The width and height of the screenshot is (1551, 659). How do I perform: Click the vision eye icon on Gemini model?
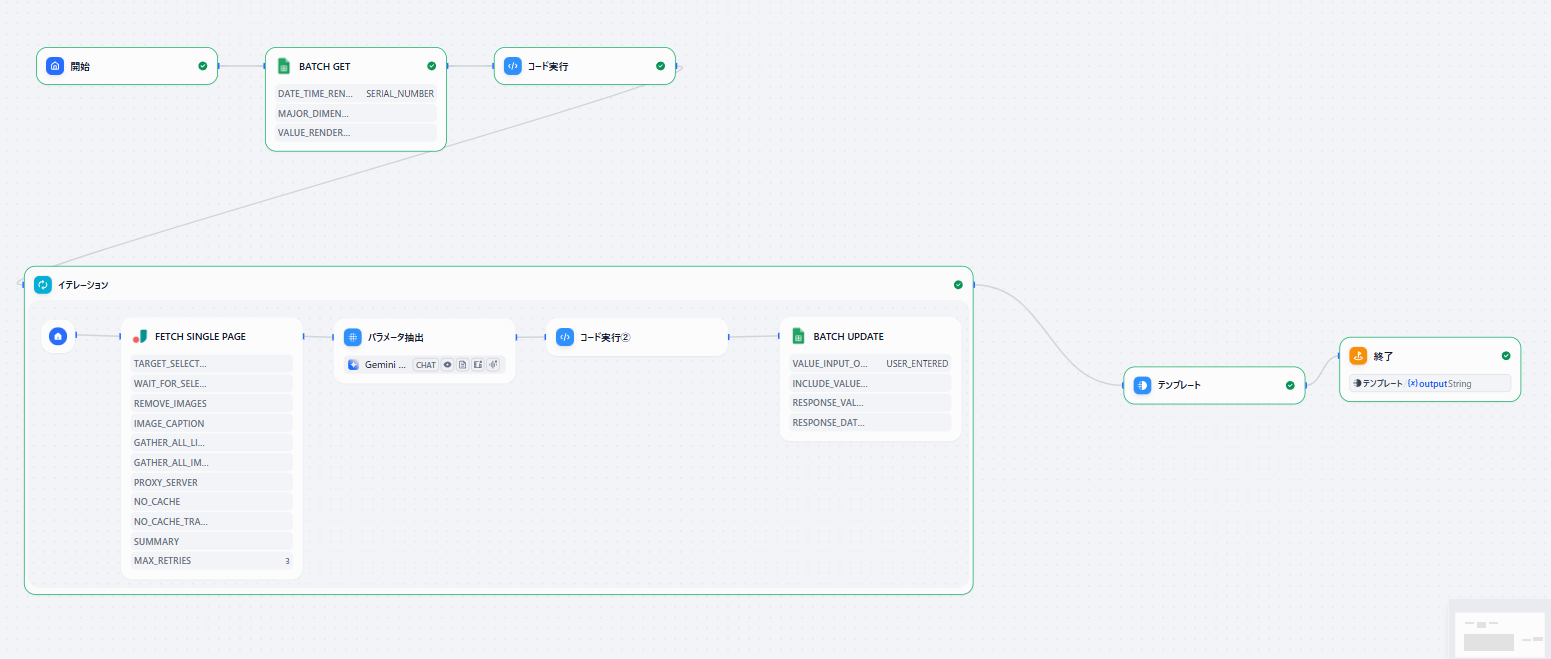click(x=447, y=365)
